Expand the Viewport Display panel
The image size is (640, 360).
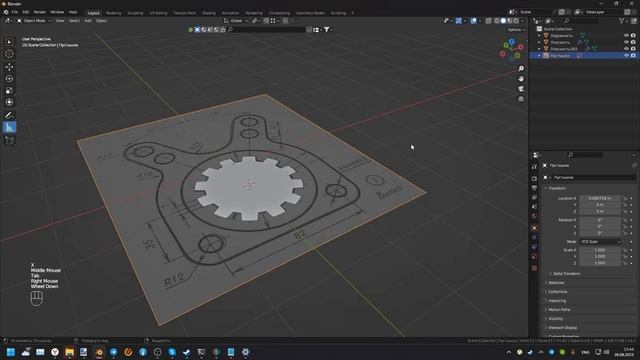562,327
